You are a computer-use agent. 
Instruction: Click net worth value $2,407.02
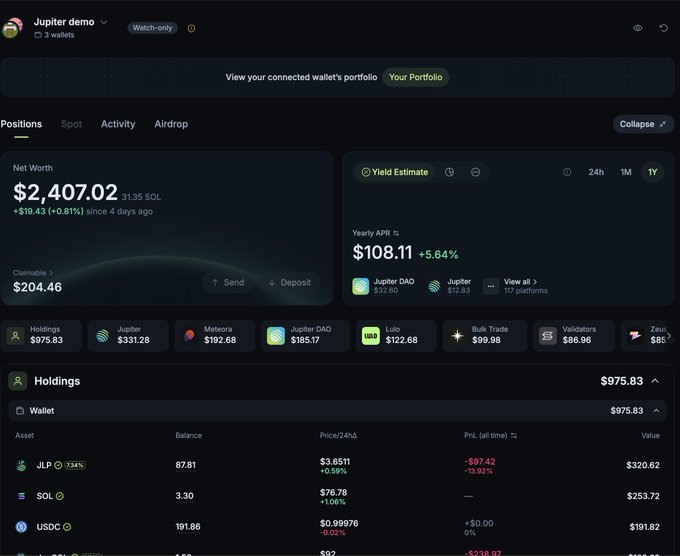tap(65, 193)
